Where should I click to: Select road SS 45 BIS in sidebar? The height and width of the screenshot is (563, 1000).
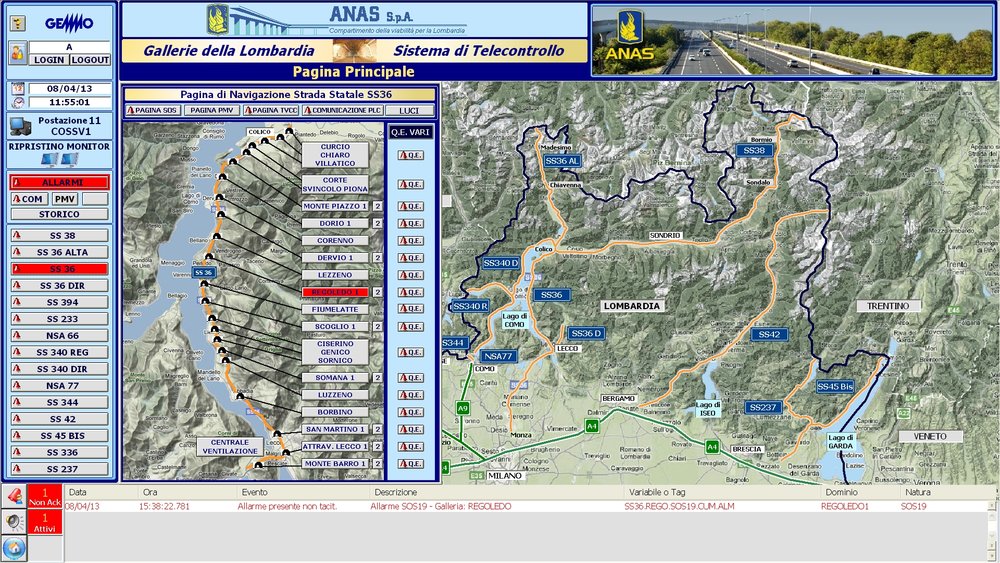coord(59,435)
